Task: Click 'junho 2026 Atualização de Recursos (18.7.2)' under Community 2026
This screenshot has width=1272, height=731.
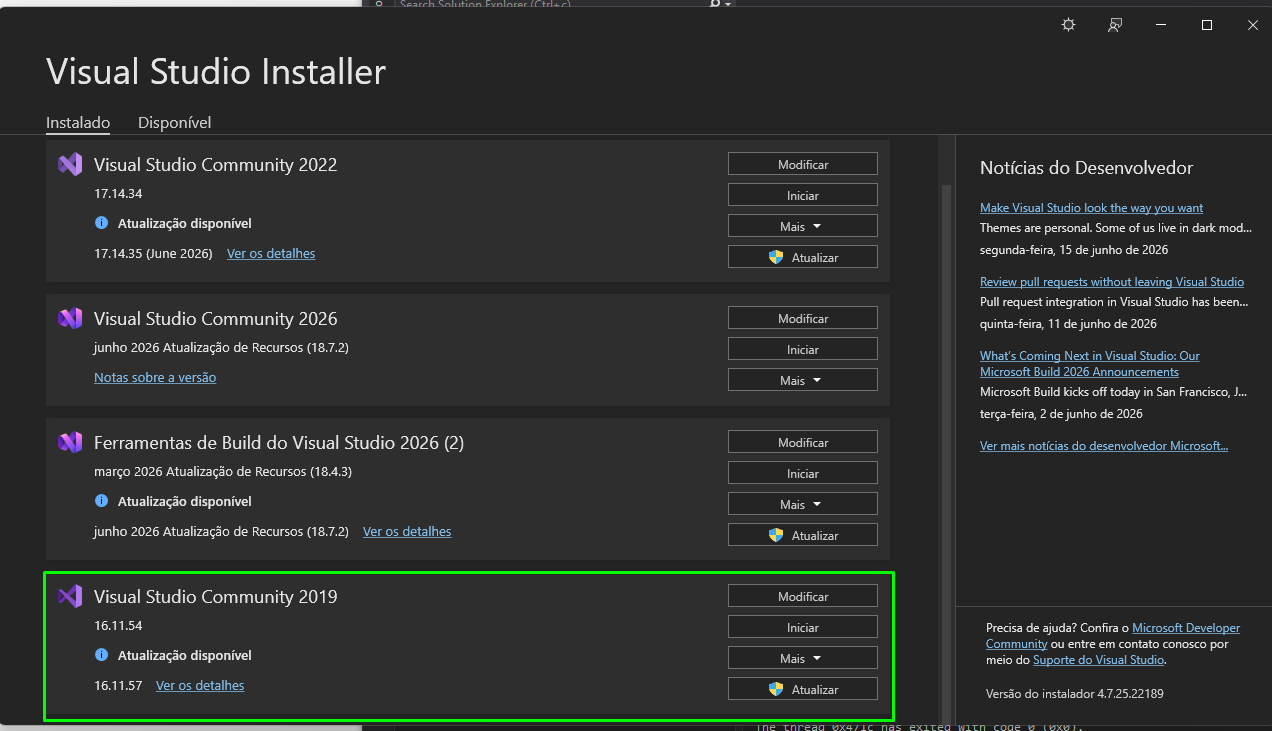Action: pyautogui.click(x=221, y=347)
